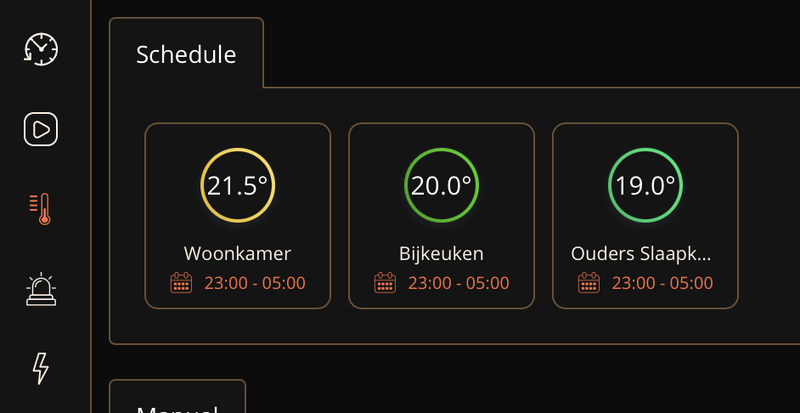Select the Woonkamer room name label
Screen dimensions: 800x413
coord(237,254)
